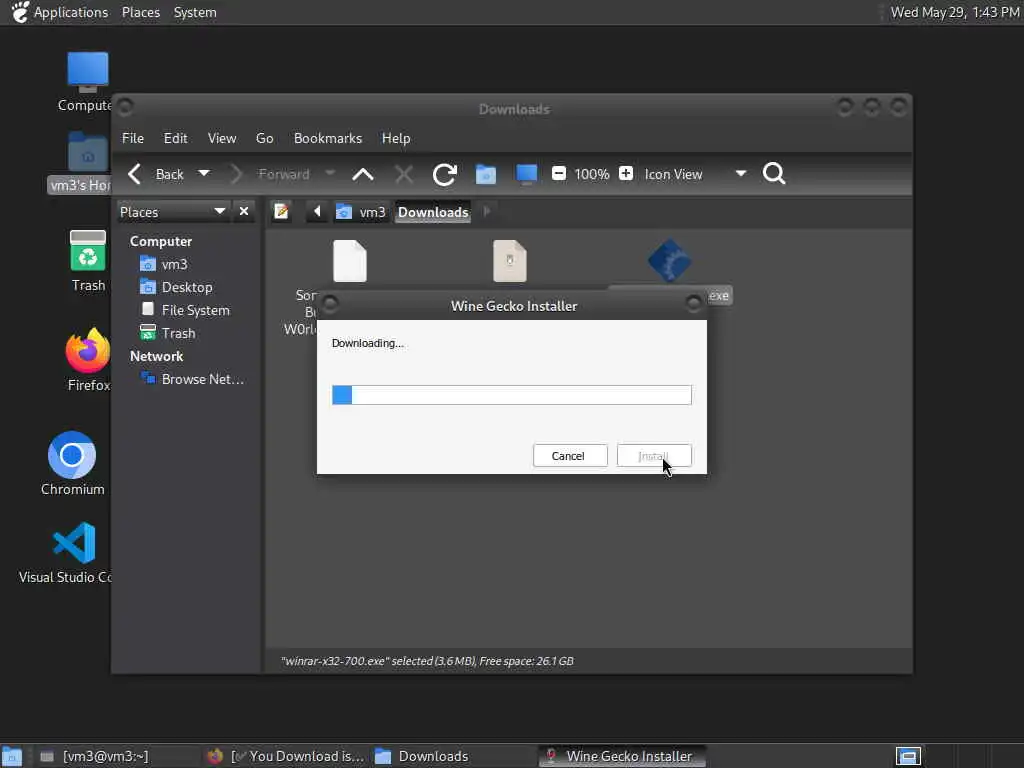
Task: Open the Places menu in top panel
Action: pyautogui.click(x=141, y=12)
